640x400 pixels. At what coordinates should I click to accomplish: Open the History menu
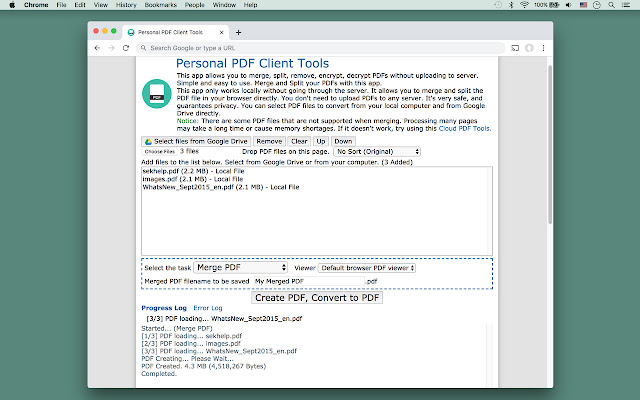(126, 5)
